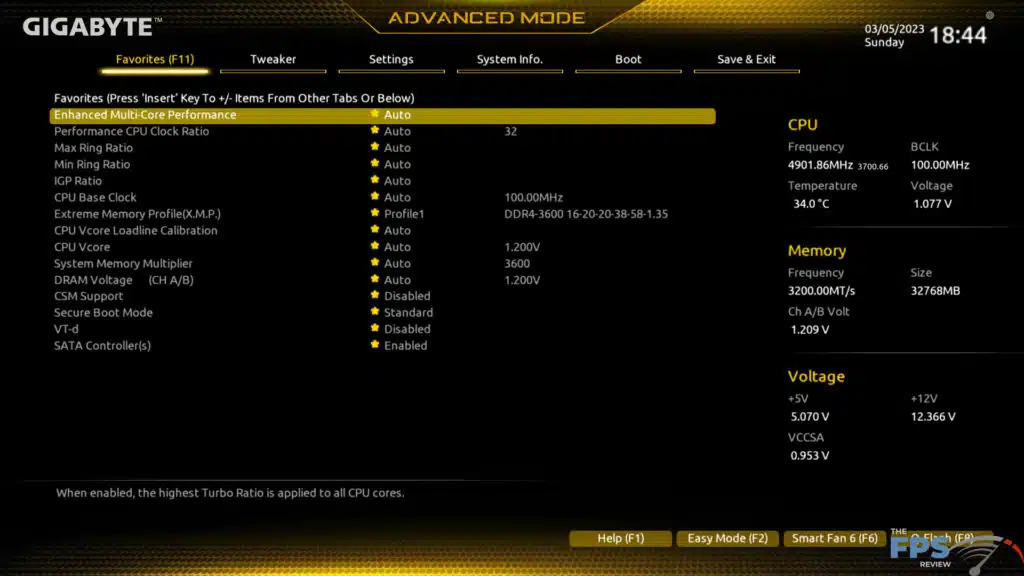Viewport: 1024px width, 576px height.
Task: Open the Favorites (F11) tab
Action: tap(155, 59)
